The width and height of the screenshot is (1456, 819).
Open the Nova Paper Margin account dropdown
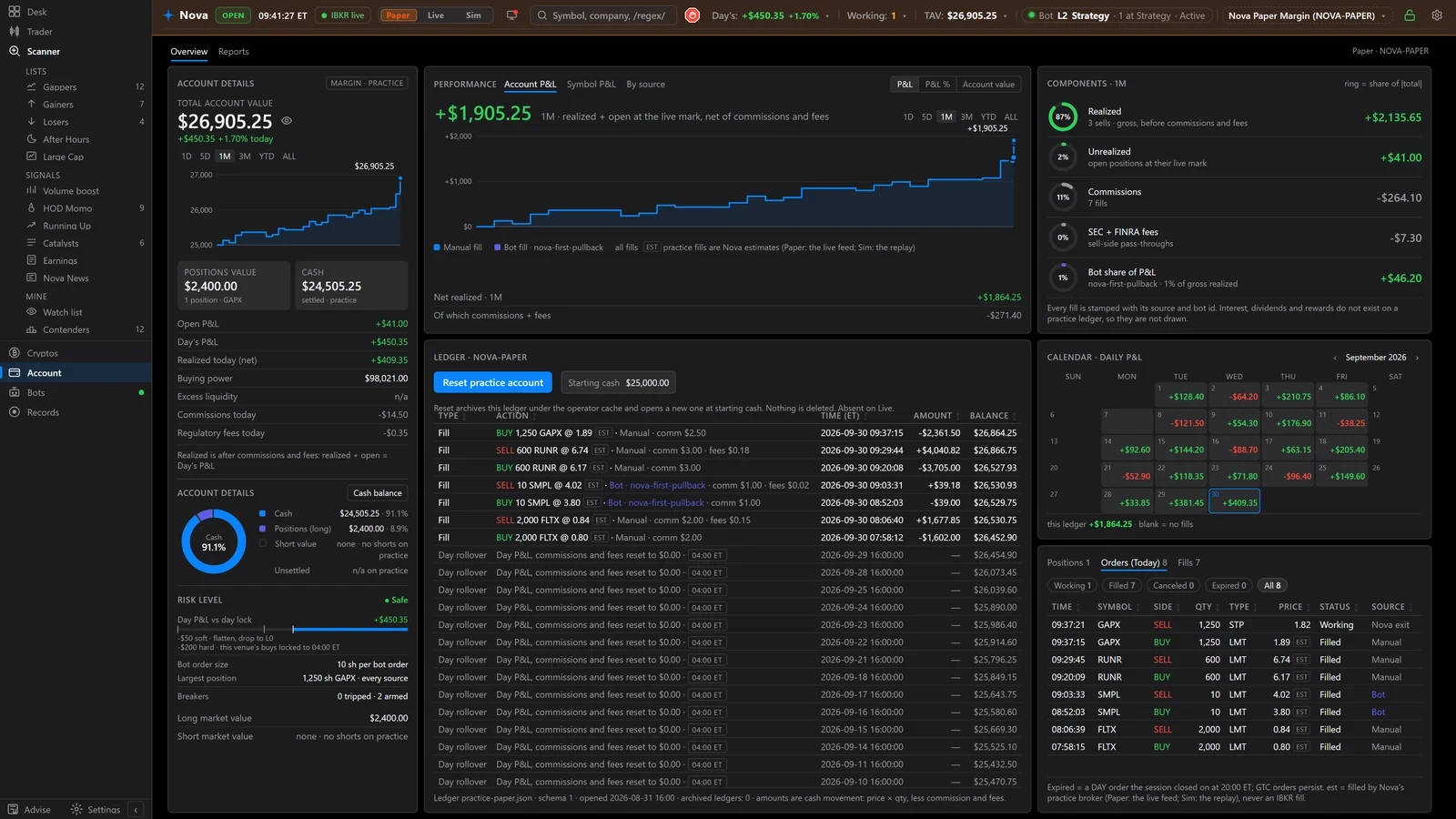click(1307, 15)
